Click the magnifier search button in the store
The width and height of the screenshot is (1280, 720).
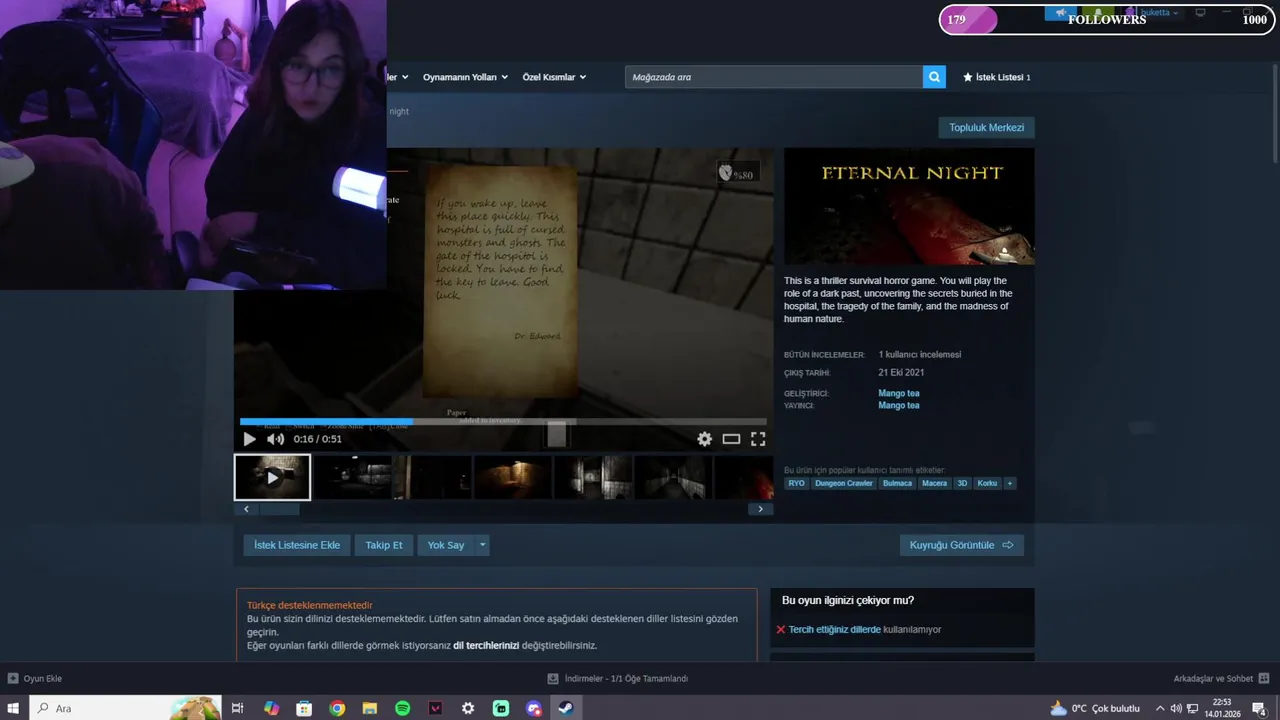tap(934, 77)
